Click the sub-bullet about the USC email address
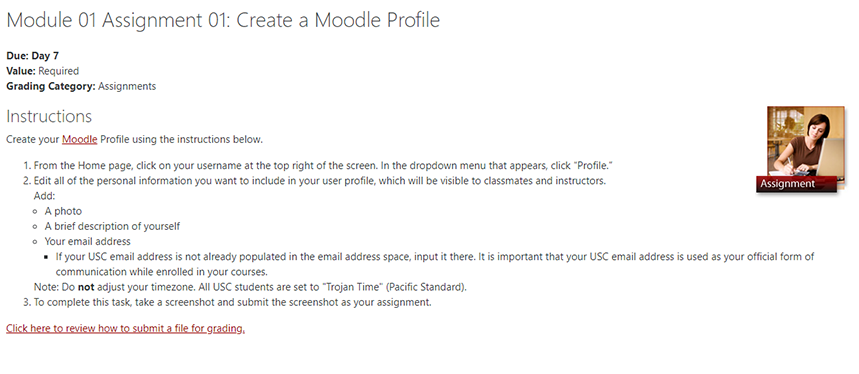859x374 pixels. pos(435,264)
